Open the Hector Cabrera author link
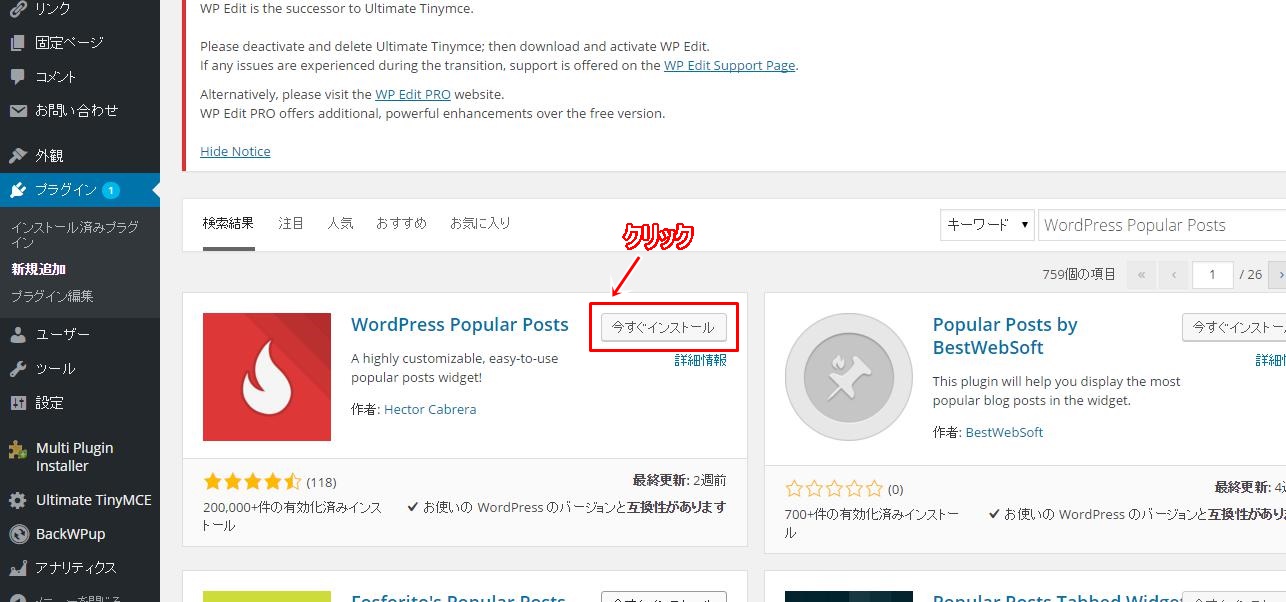This screenshot has width=1286, height=602. click(430, 409)
